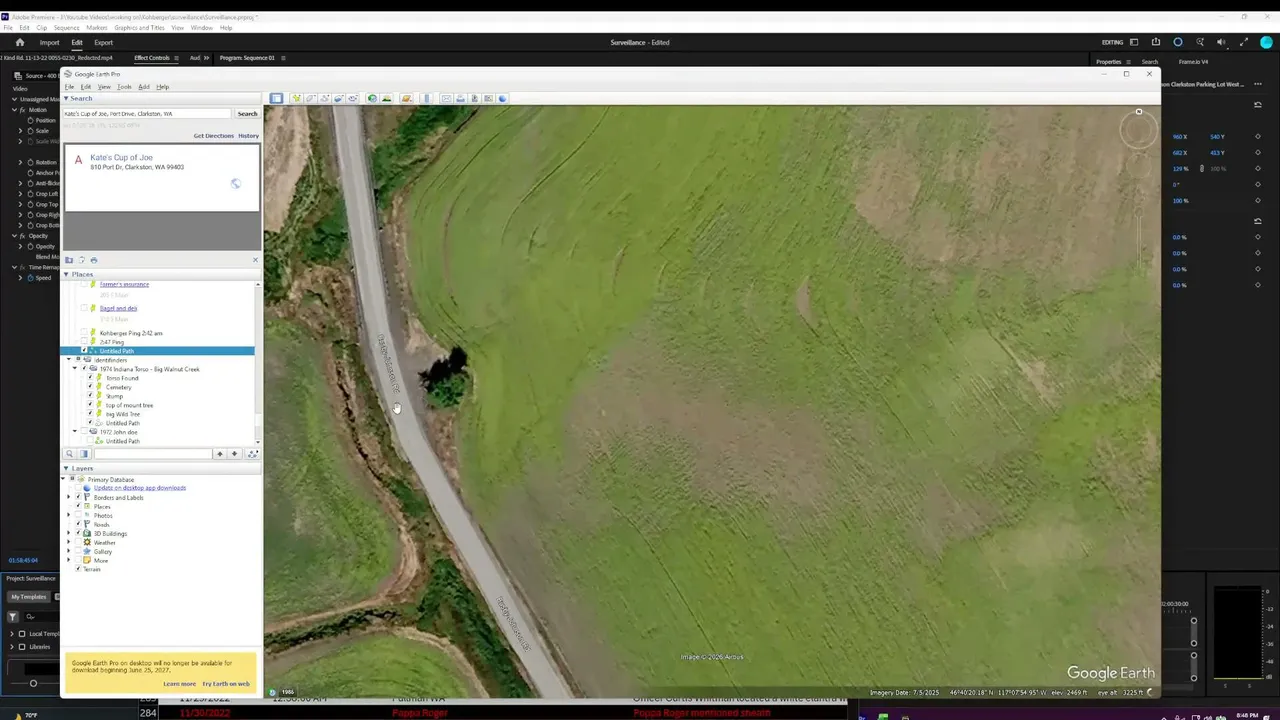Open the Add menu in Google Earth Pro
Viewport: 1280px width, 720px height.
(x=144, y=87)
